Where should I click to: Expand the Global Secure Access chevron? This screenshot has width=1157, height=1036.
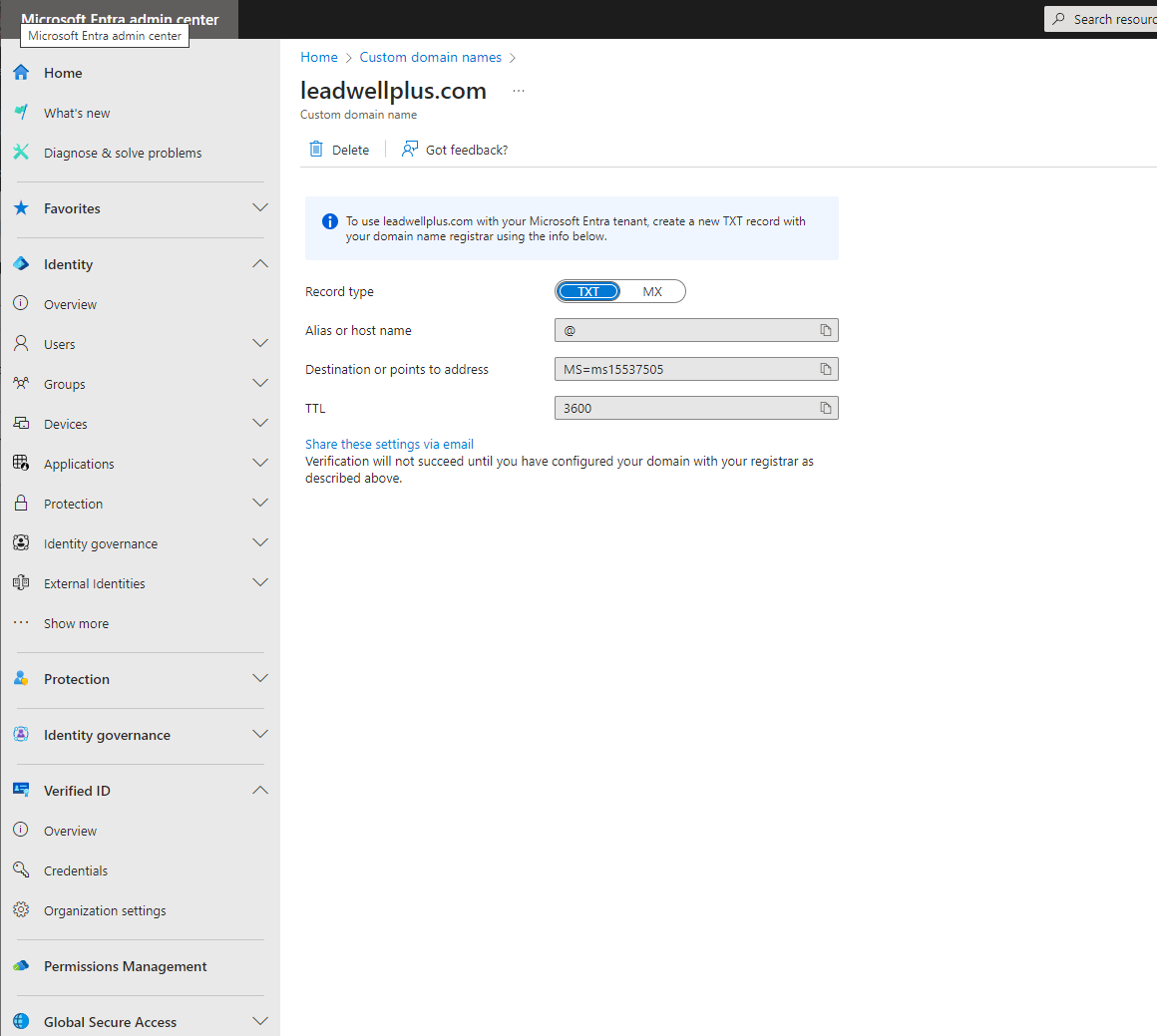(259, 1020)
